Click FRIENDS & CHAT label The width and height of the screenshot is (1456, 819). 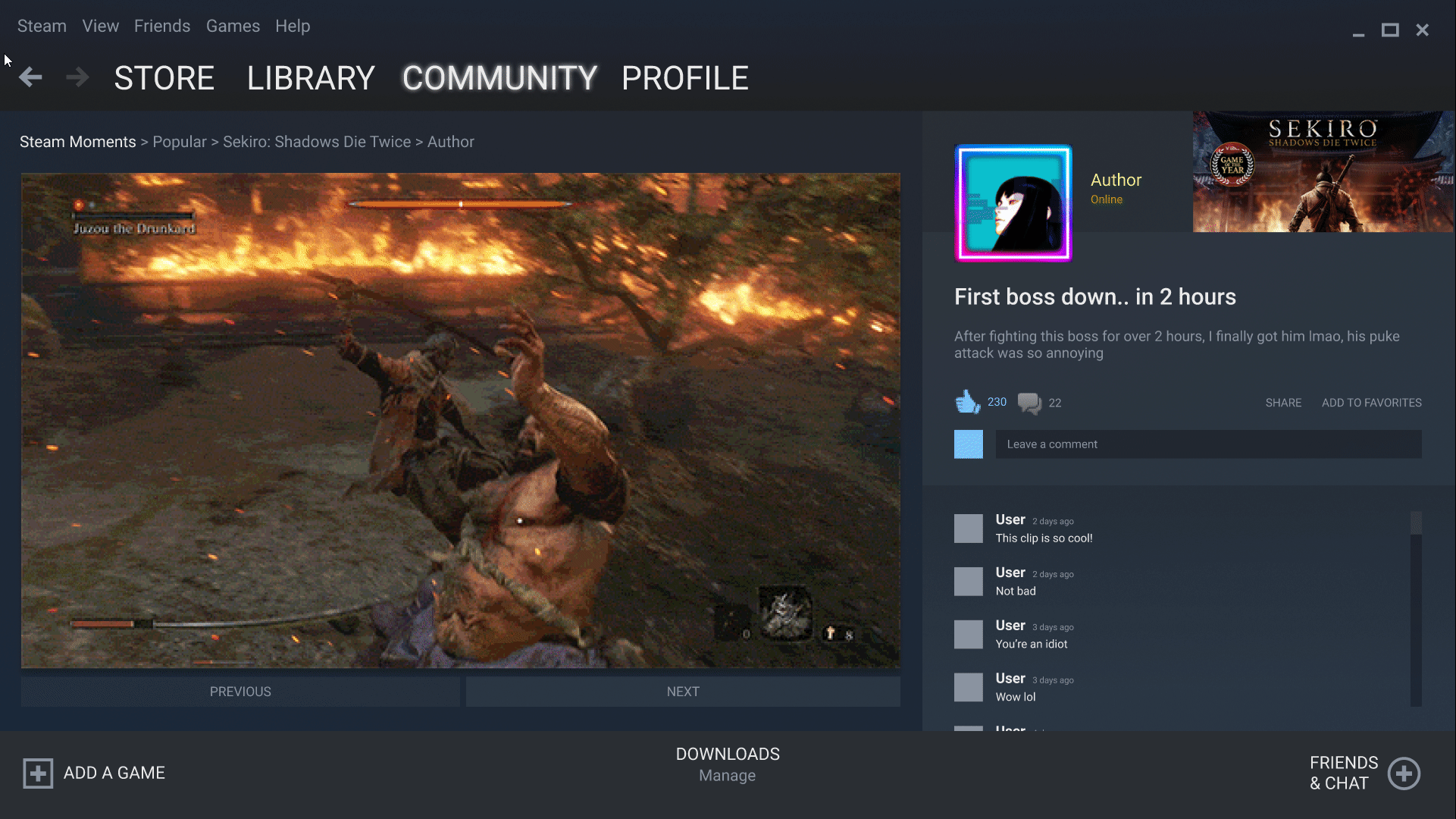[1344, 773]
